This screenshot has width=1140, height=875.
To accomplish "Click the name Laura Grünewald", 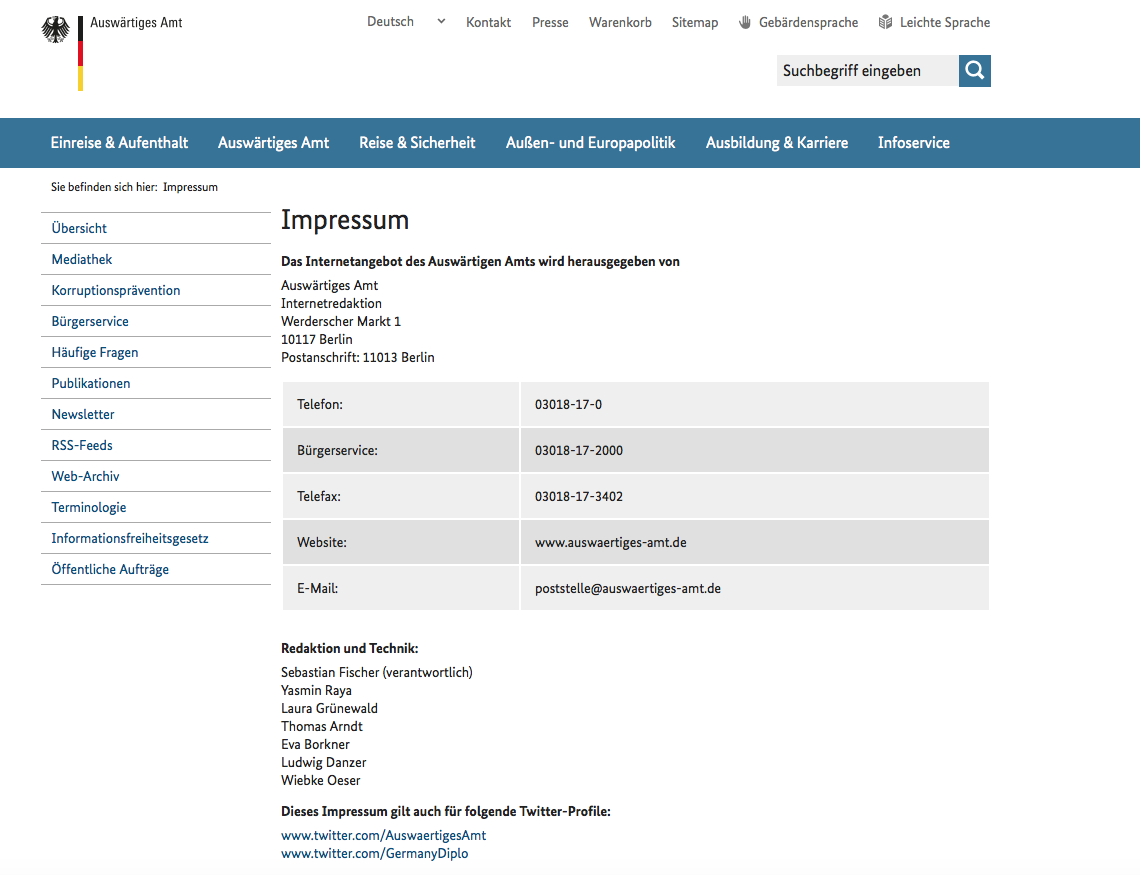I will coord(329,709).
